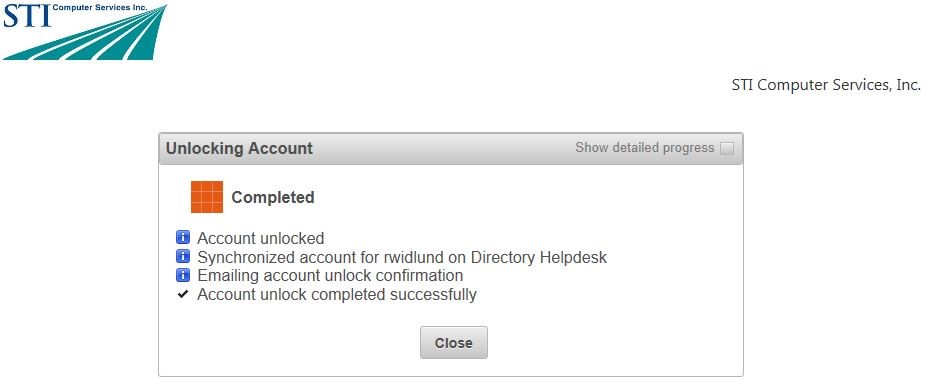Click the Show detailed progress label

click(644, 148)
